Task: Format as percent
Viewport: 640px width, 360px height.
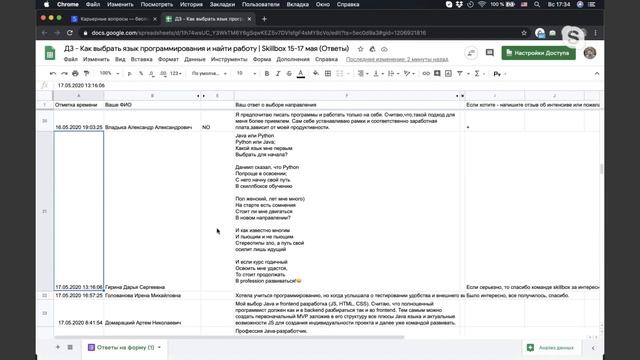Action: pyautogui.click(x=141, y=73)
